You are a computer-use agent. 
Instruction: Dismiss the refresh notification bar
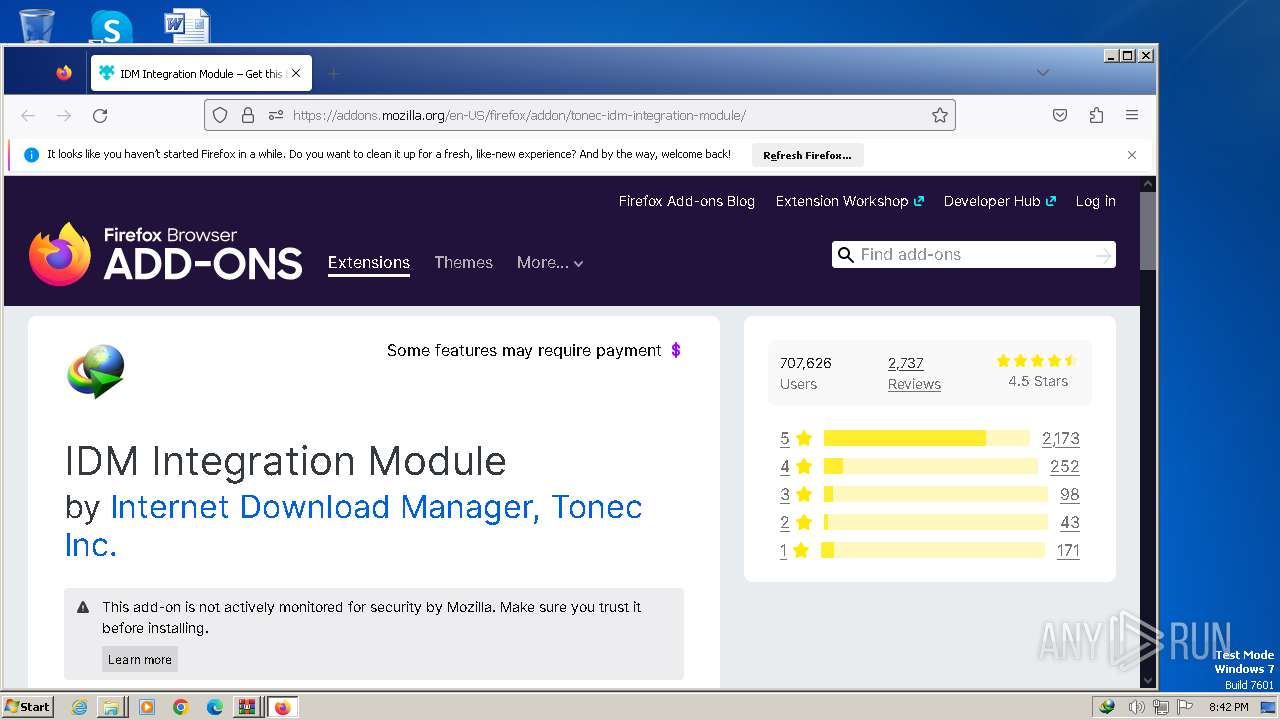point(1132,155)
